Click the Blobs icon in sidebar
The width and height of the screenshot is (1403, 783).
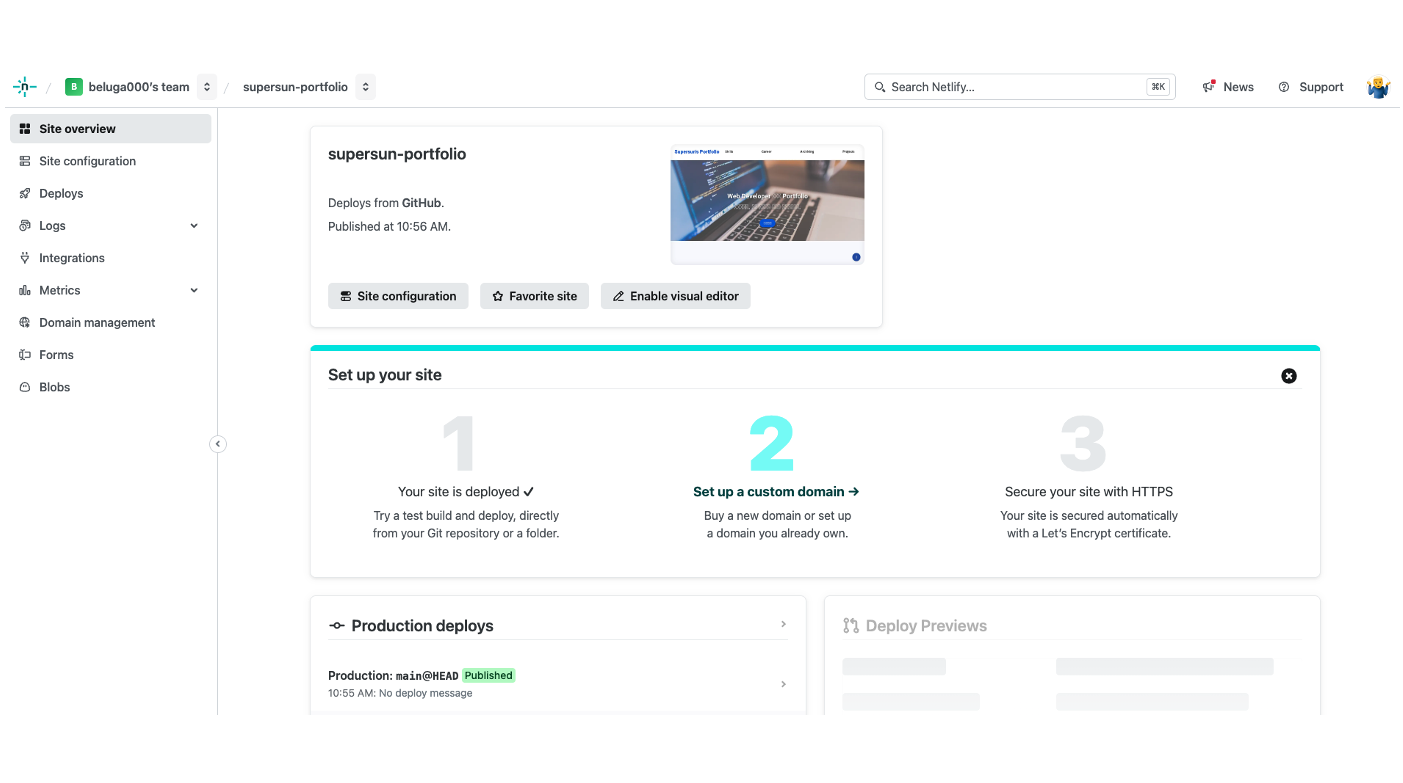pyautogui.click(x=25, y=387)
